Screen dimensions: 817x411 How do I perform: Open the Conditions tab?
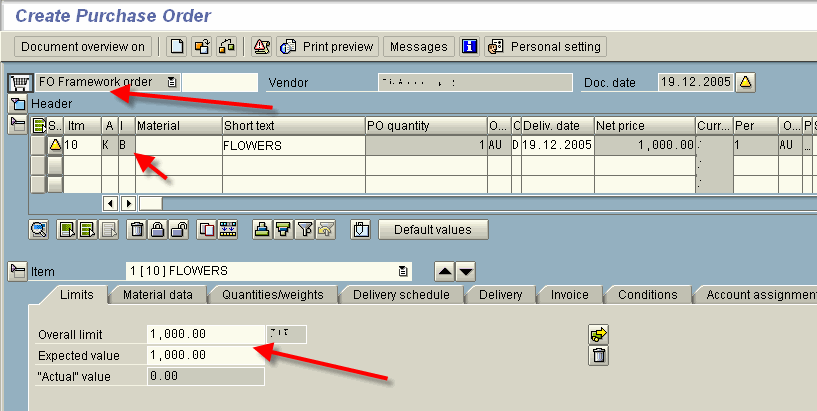point(648,295)
